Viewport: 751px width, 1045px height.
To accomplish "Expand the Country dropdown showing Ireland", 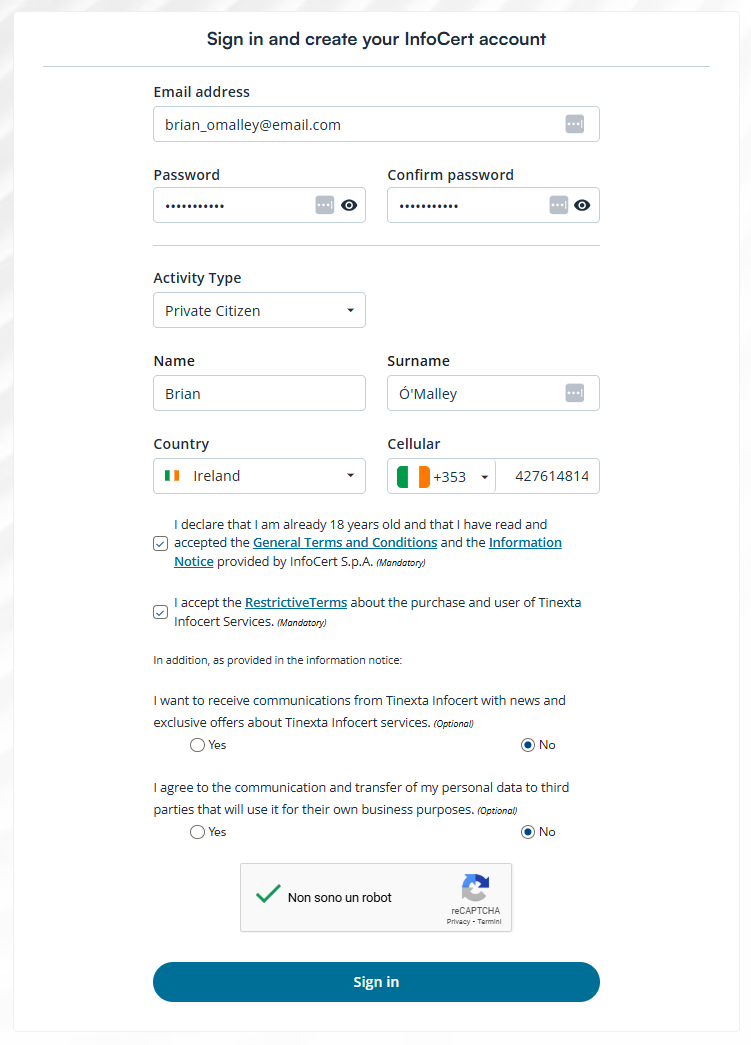I will [259, 476].
